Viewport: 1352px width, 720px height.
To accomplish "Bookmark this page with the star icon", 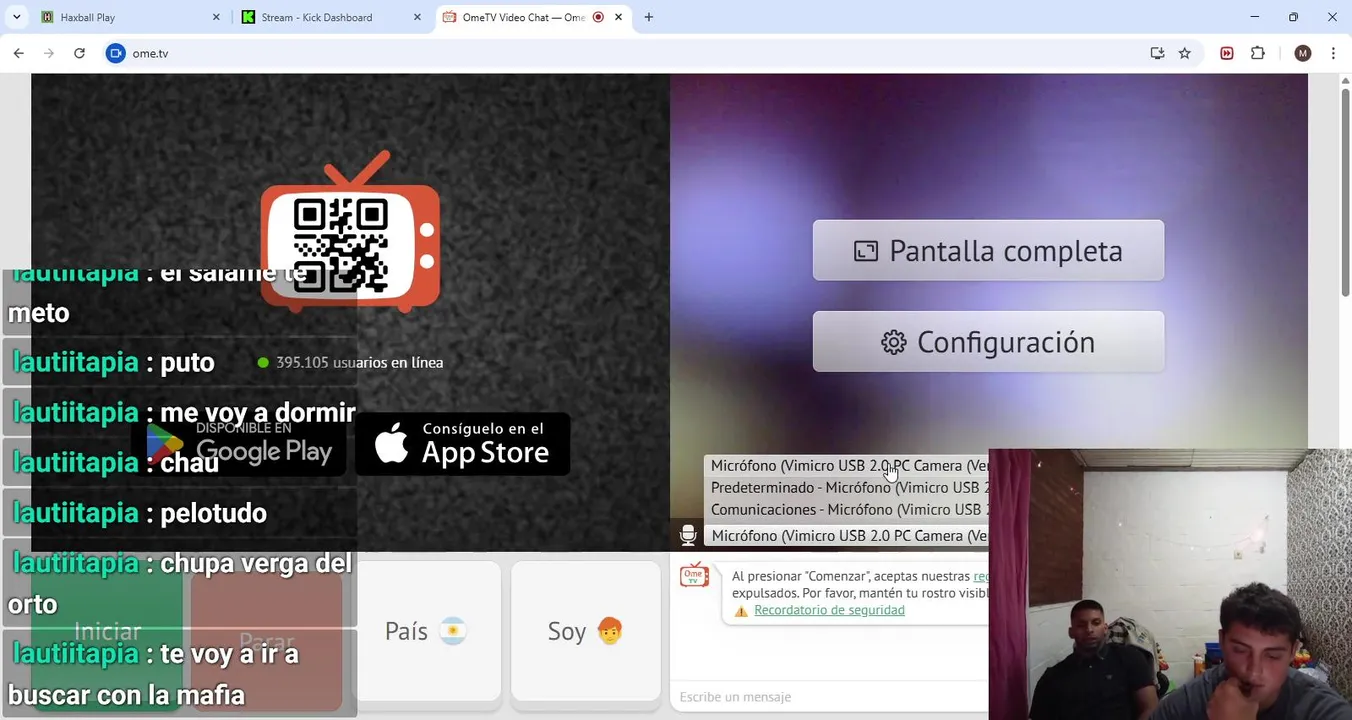I will click(1185, 53).
